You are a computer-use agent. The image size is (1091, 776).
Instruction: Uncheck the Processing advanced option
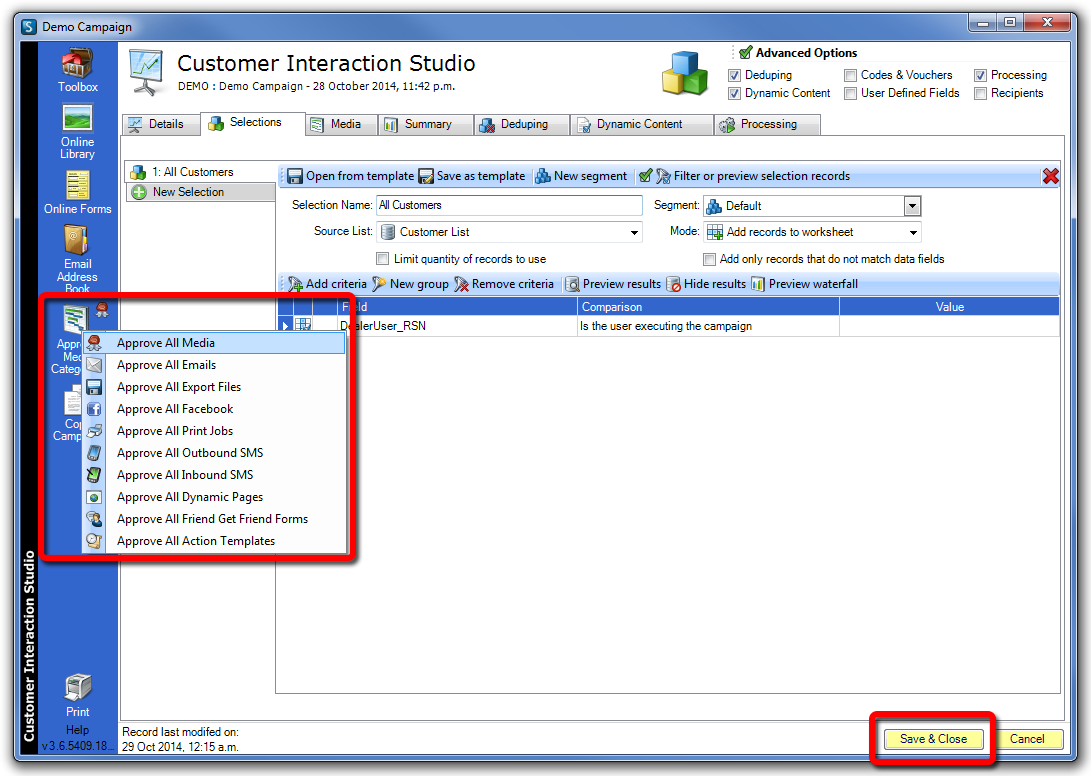[x=980, y=75]
